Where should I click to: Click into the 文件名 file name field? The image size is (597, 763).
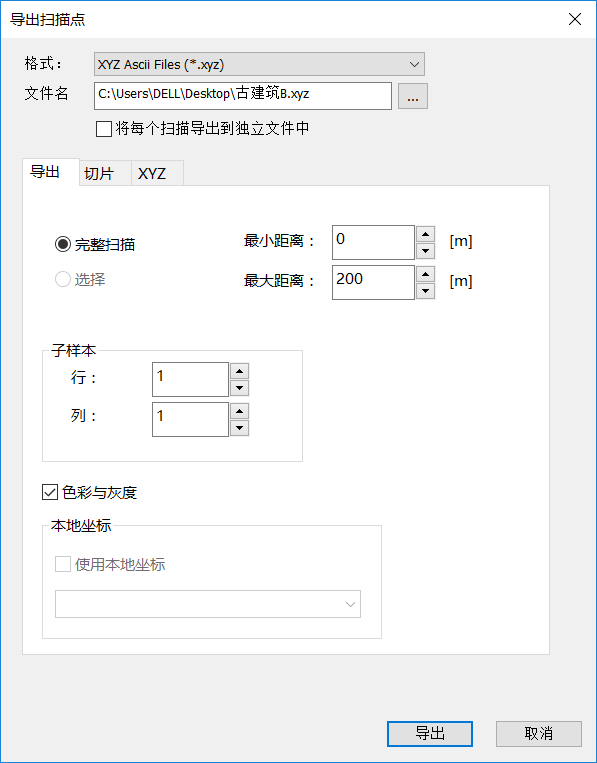click(243, 96)
